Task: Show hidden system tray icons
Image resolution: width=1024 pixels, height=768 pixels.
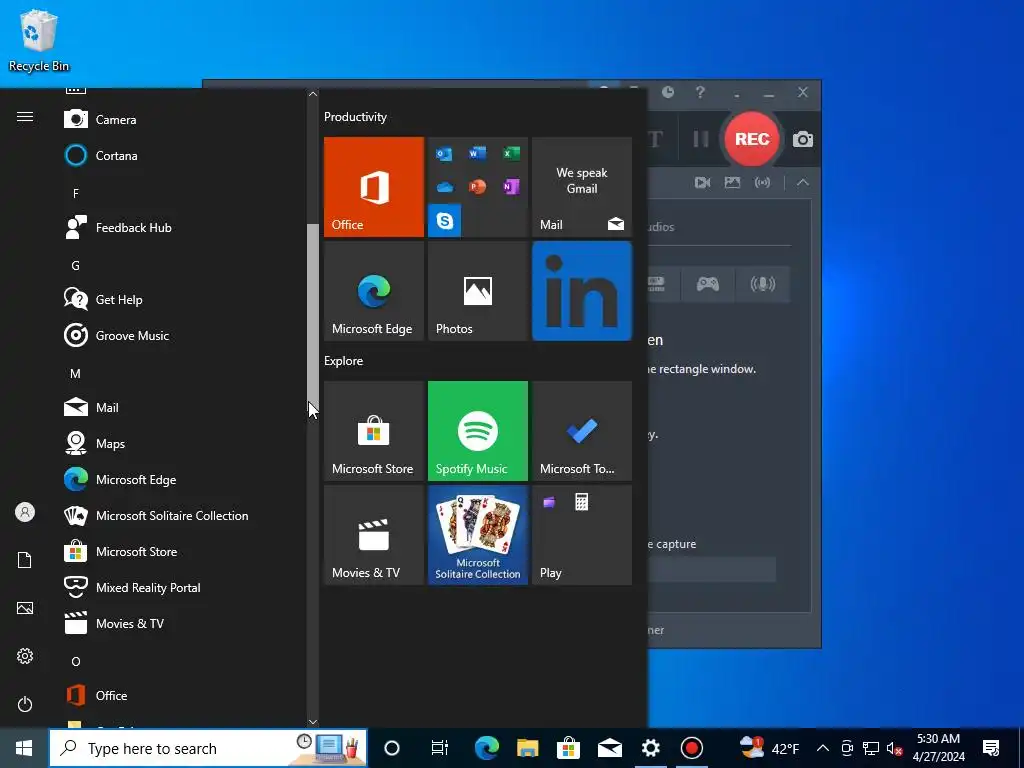Action: (823, 748)
